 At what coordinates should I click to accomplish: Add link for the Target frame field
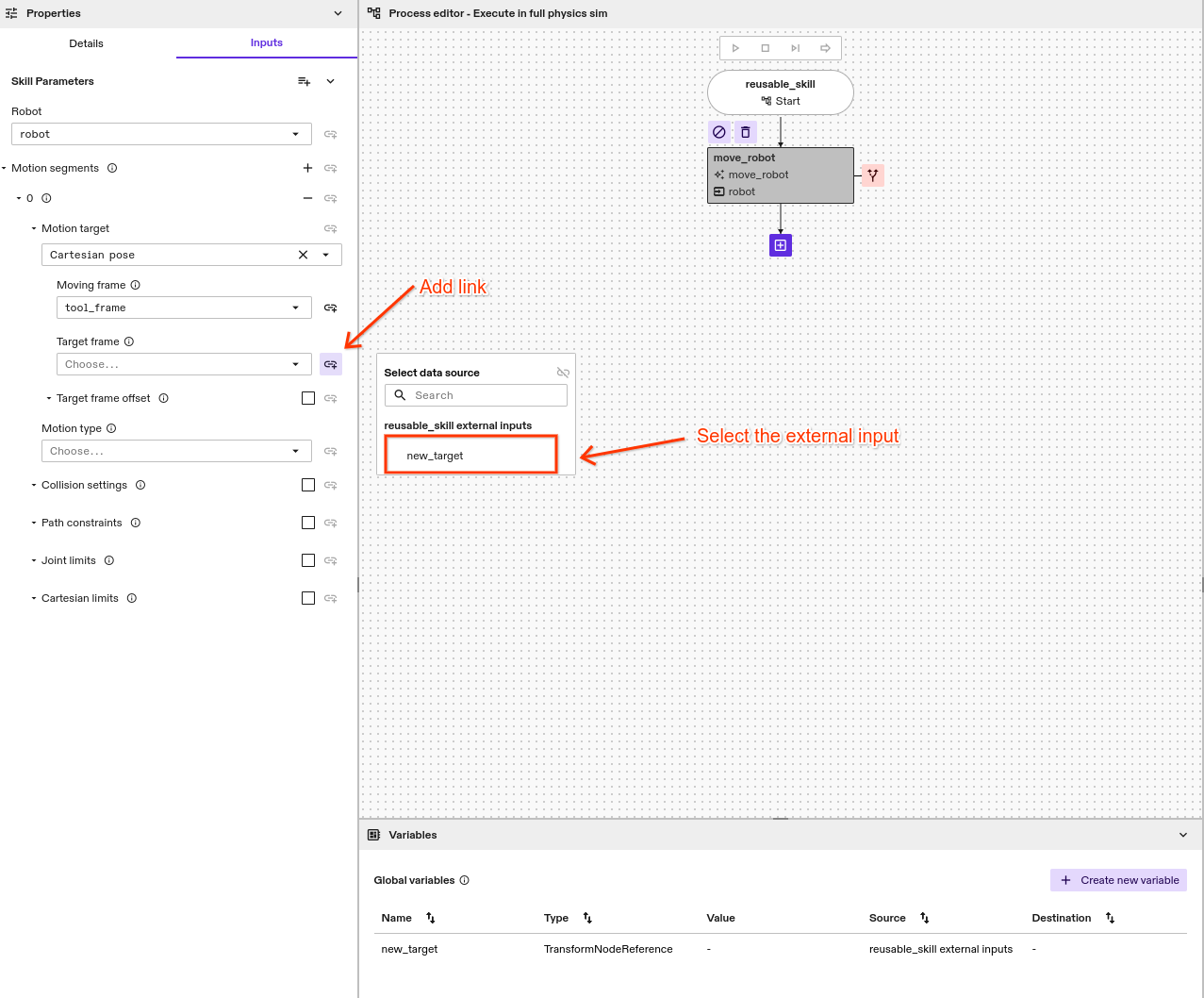point(330,364)
